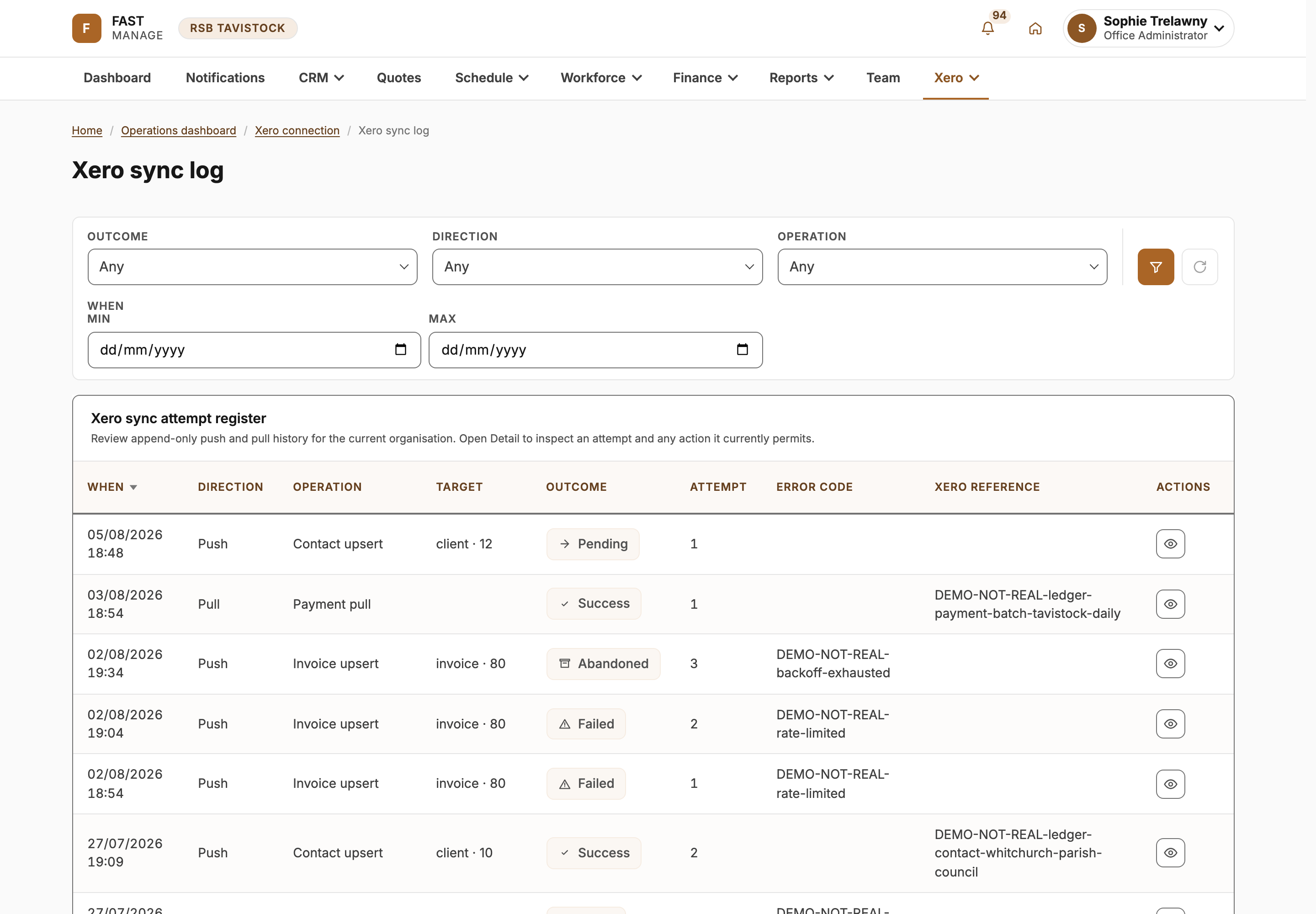Expand the Schedule menu

coord(491,78)
